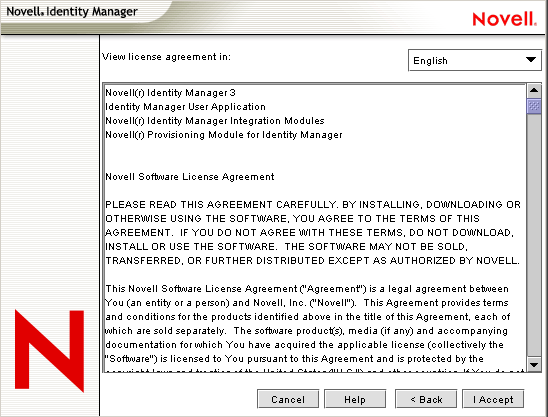Screen dimensions: 548x417
Task: Click the line starting "OTHERWISE USING THE SOFTWARE"
Action: [292, 218]
